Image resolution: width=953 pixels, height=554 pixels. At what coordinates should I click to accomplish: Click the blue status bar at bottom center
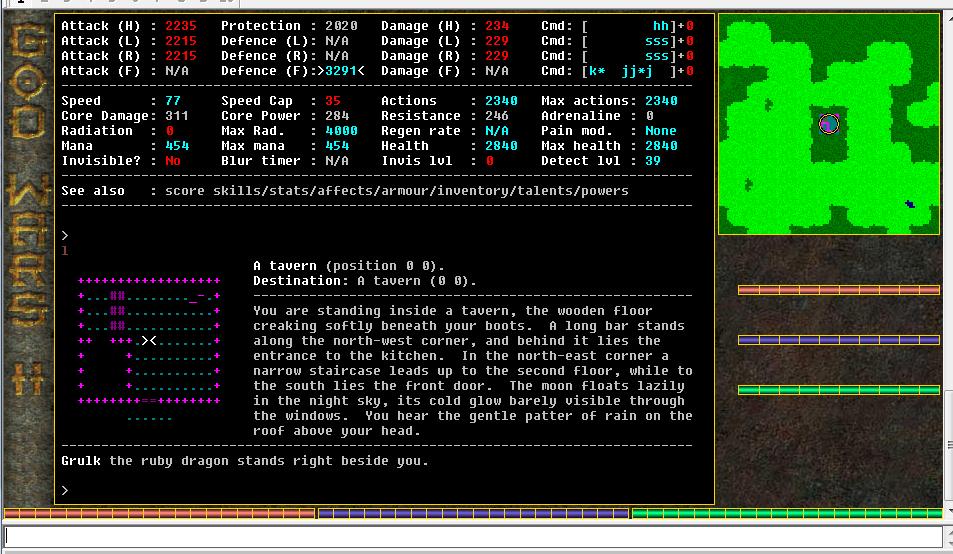click(x=473, y=514)
